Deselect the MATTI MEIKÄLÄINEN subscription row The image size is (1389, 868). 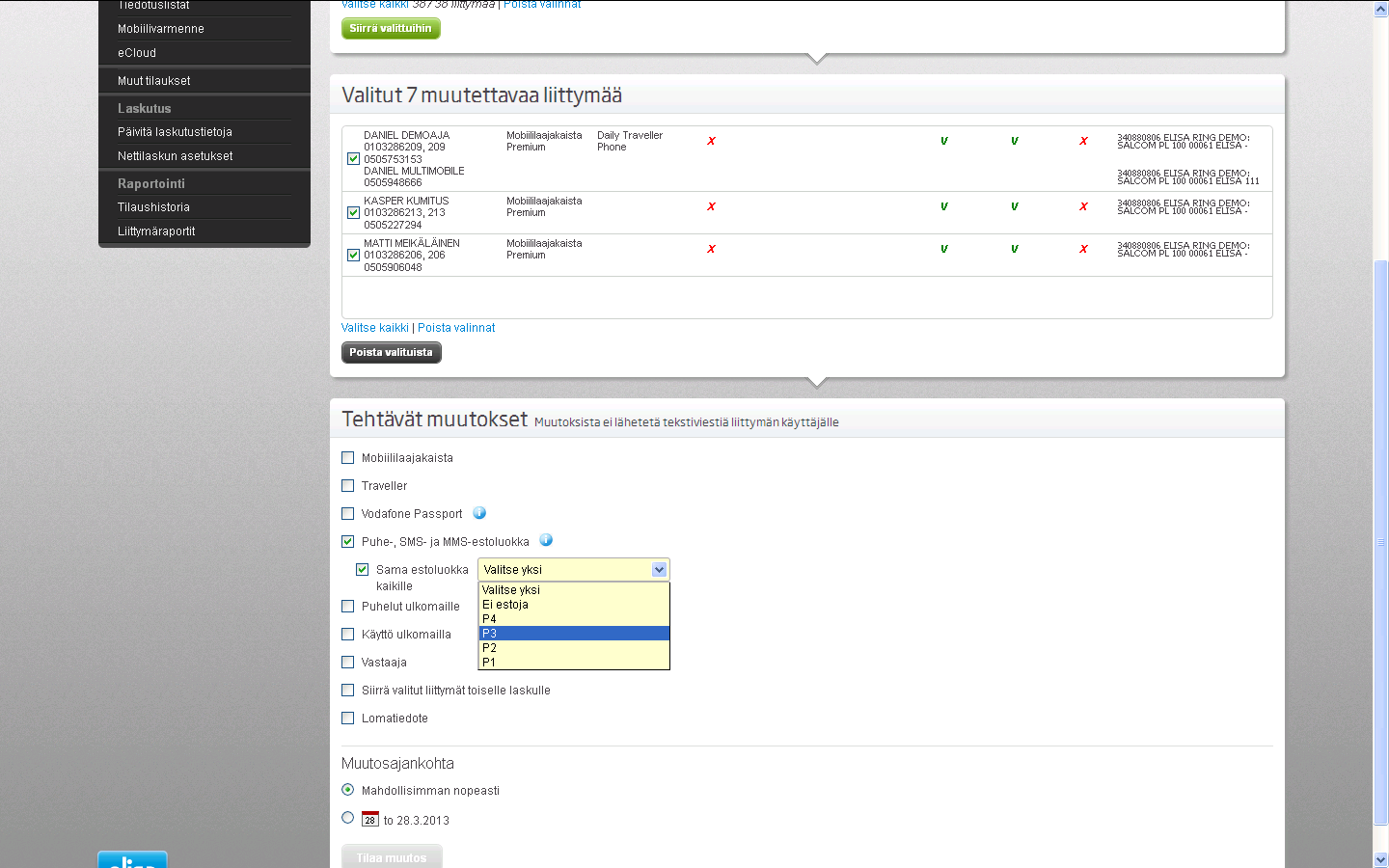pos(353,255)
